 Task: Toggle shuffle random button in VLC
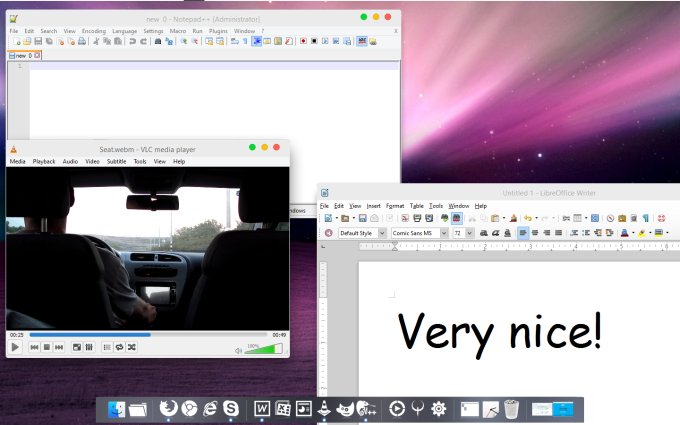tap(131, 347)
